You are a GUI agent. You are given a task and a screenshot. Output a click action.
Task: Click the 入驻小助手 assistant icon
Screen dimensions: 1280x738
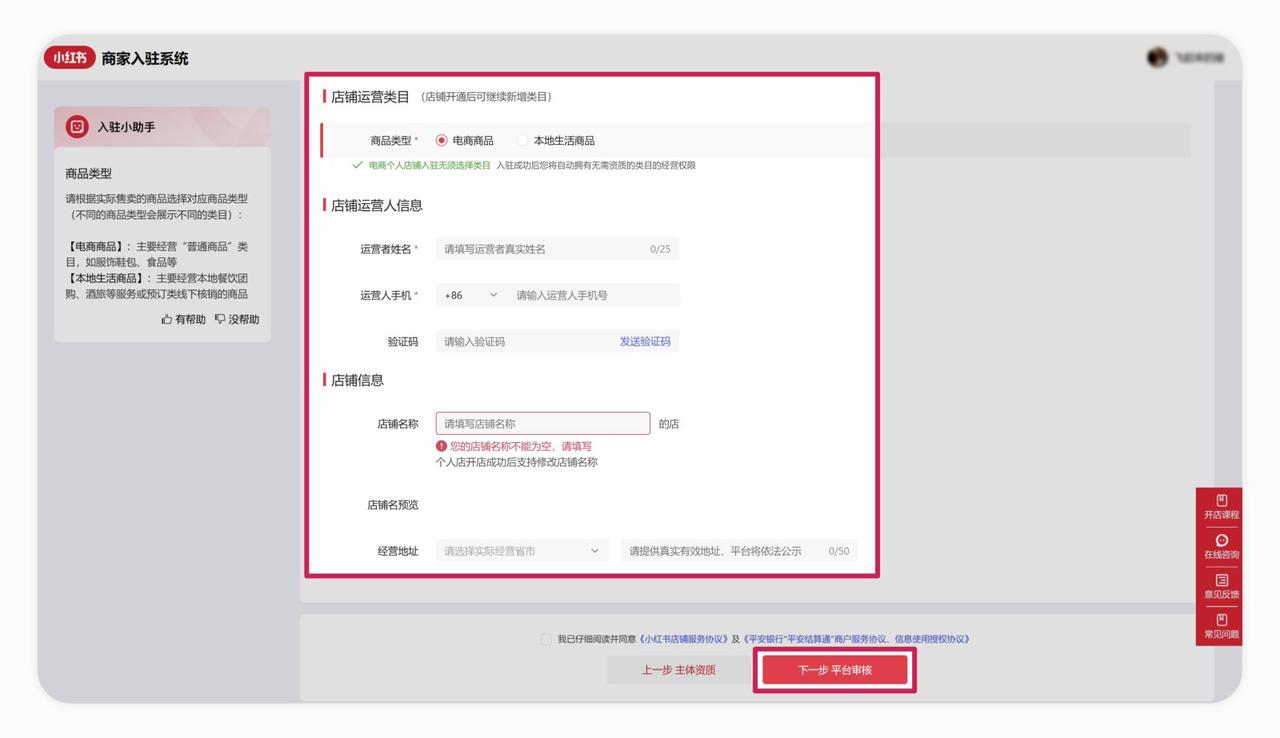point(77,127)
